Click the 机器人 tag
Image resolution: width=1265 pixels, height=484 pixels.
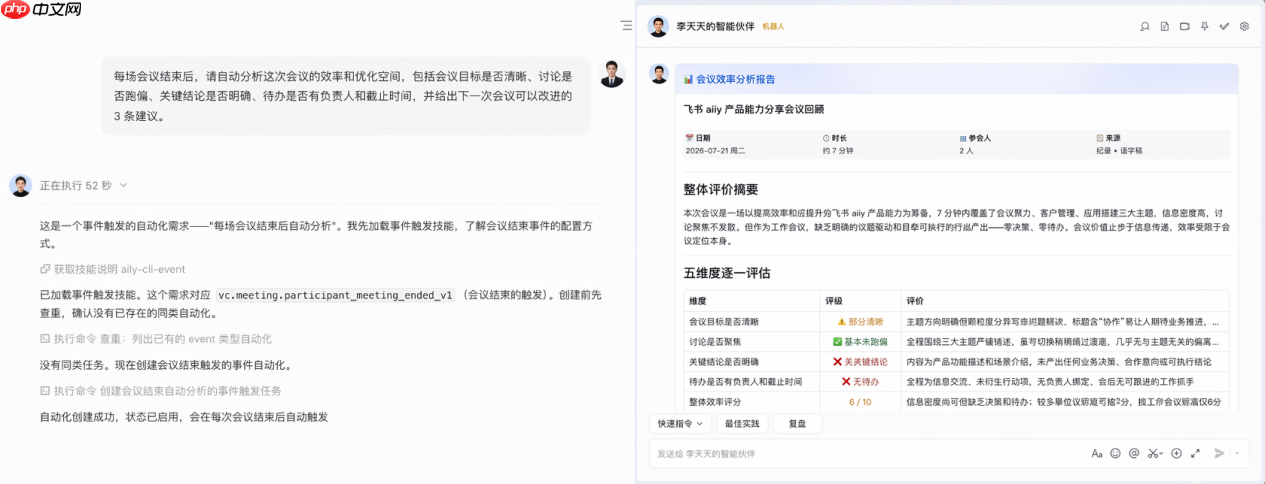pyautogui.click(x=773, y=26)
